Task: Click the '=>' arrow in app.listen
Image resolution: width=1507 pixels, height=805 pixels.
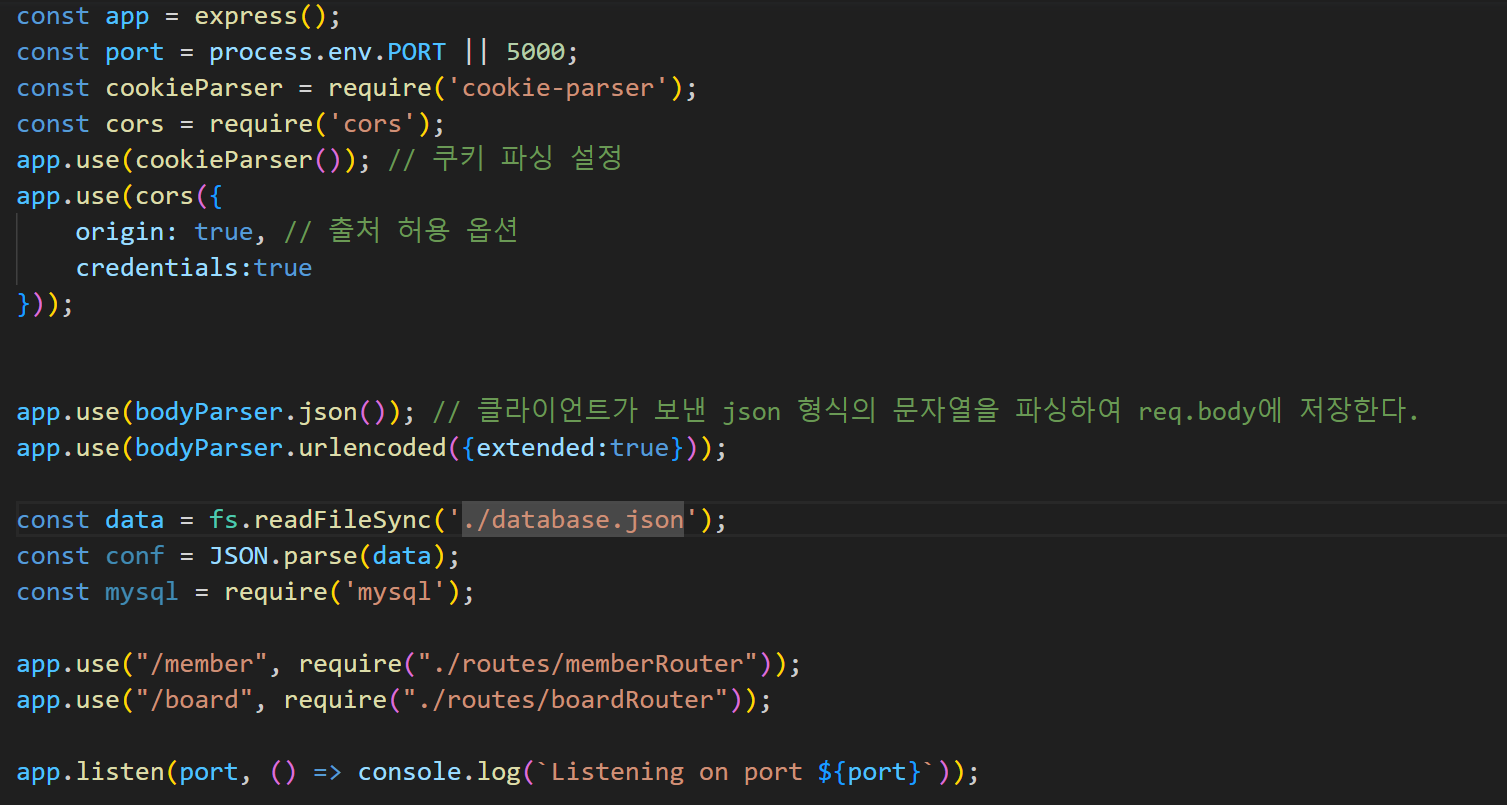Action: 328,772
